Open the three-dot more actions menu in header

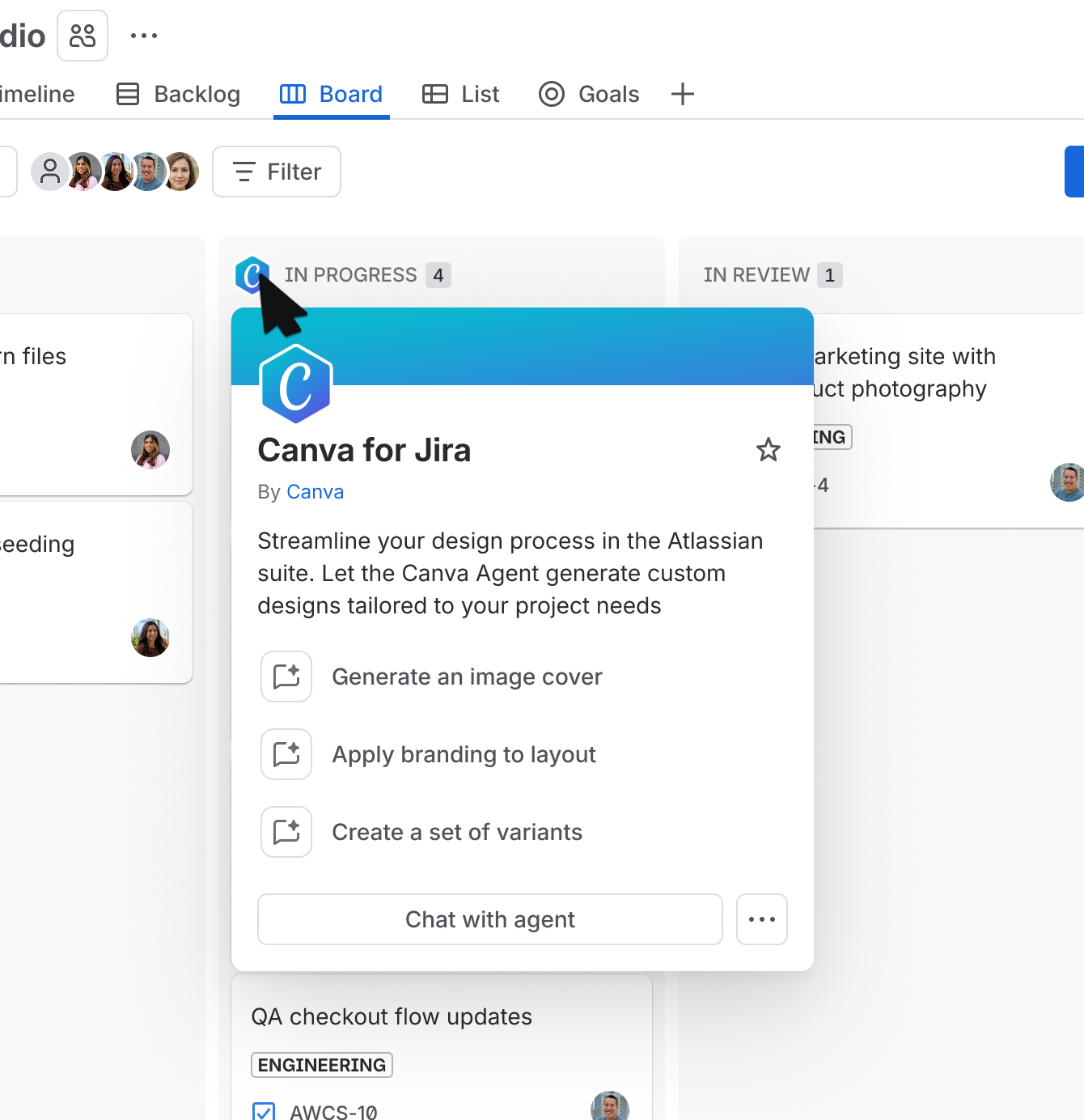pos(144,36)
